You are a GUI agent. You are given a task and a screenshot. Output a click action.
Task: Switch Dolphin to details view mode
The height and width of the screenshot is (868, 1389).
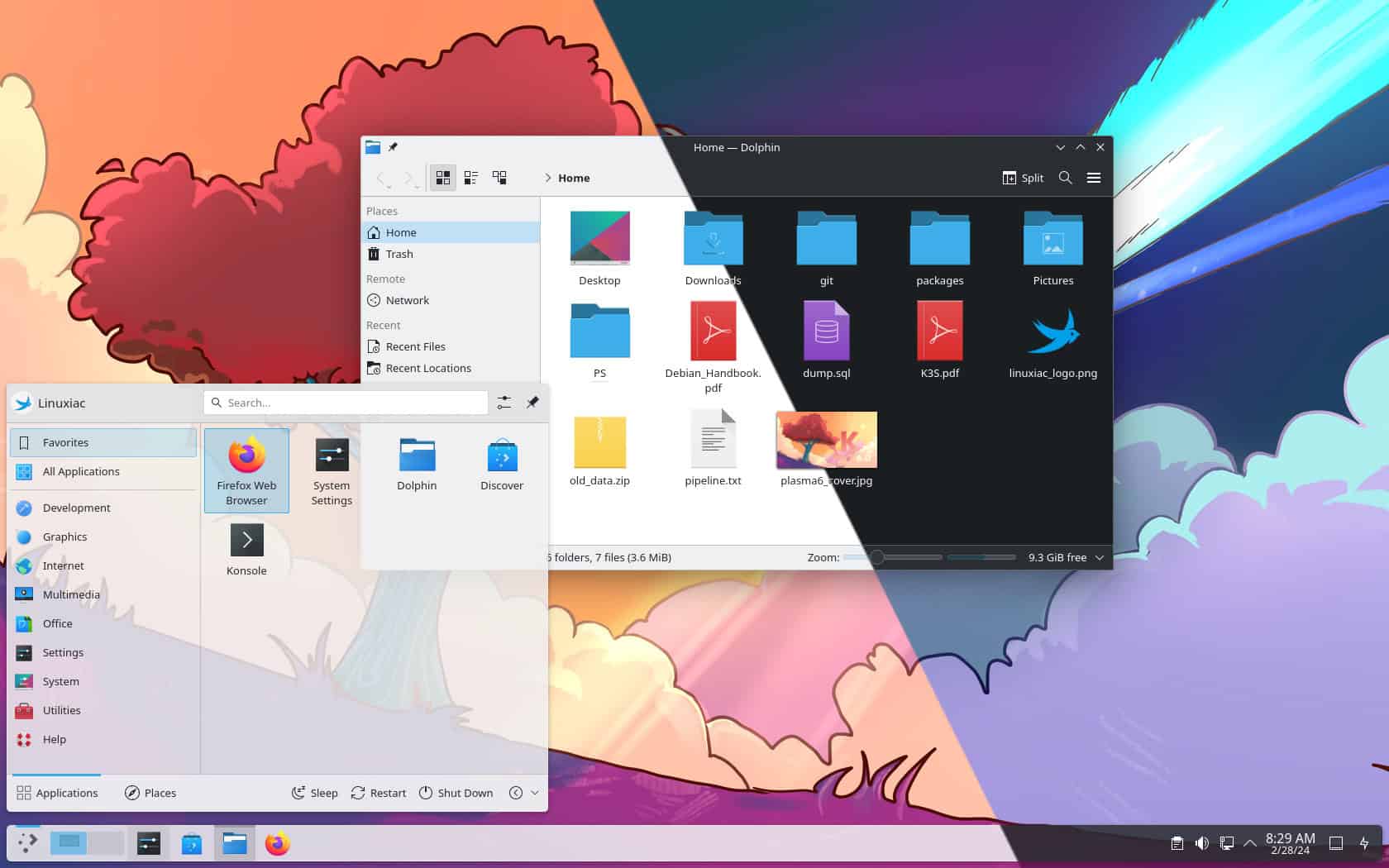click(471, 177)
